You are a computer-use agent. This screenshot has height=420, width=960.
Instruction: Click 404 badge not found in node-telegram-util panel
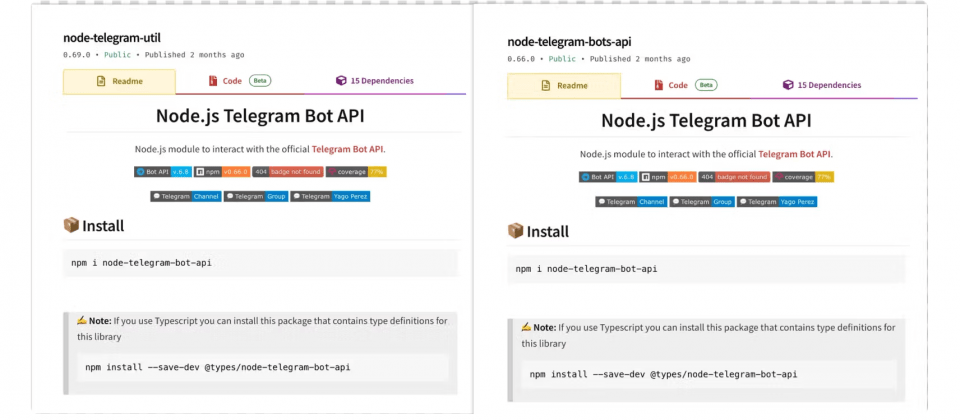click(288, 172)
